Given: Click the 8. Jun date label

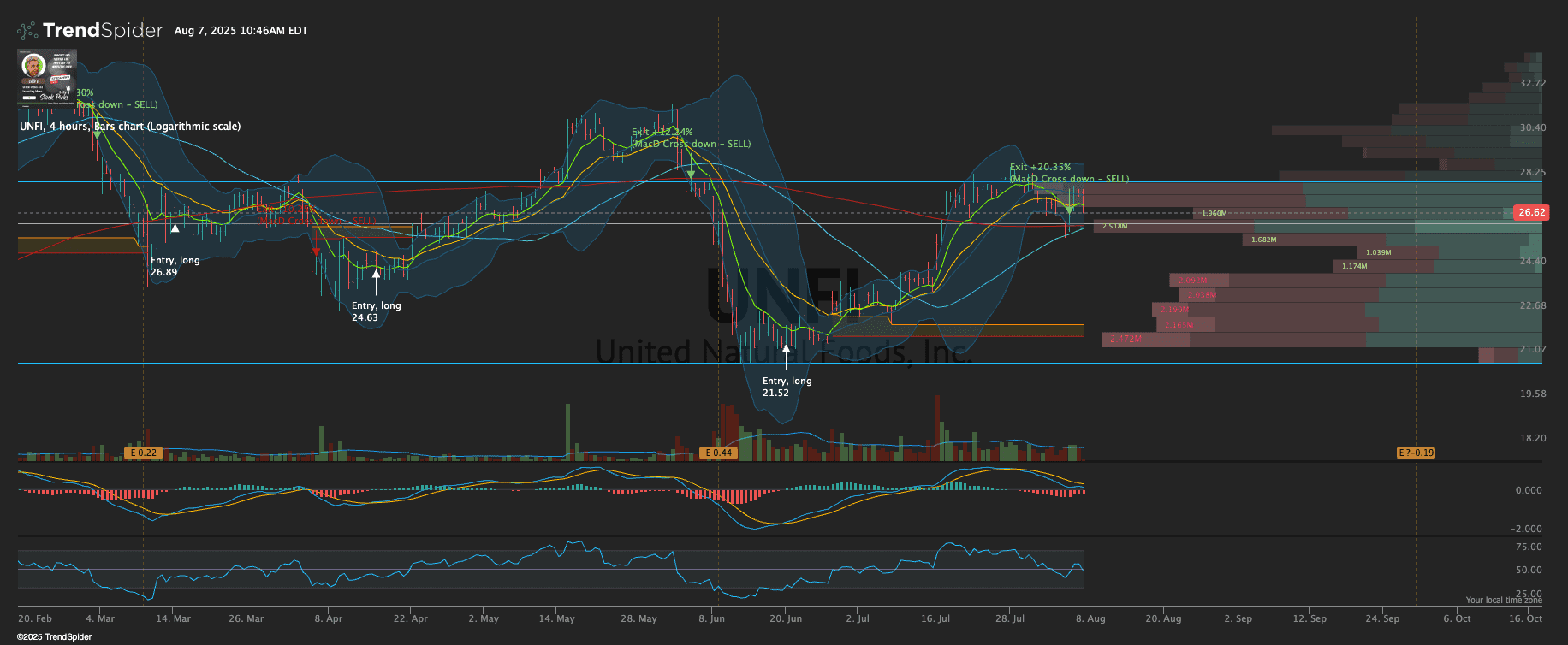Looking at the screenshot, I should coord(711,618).
